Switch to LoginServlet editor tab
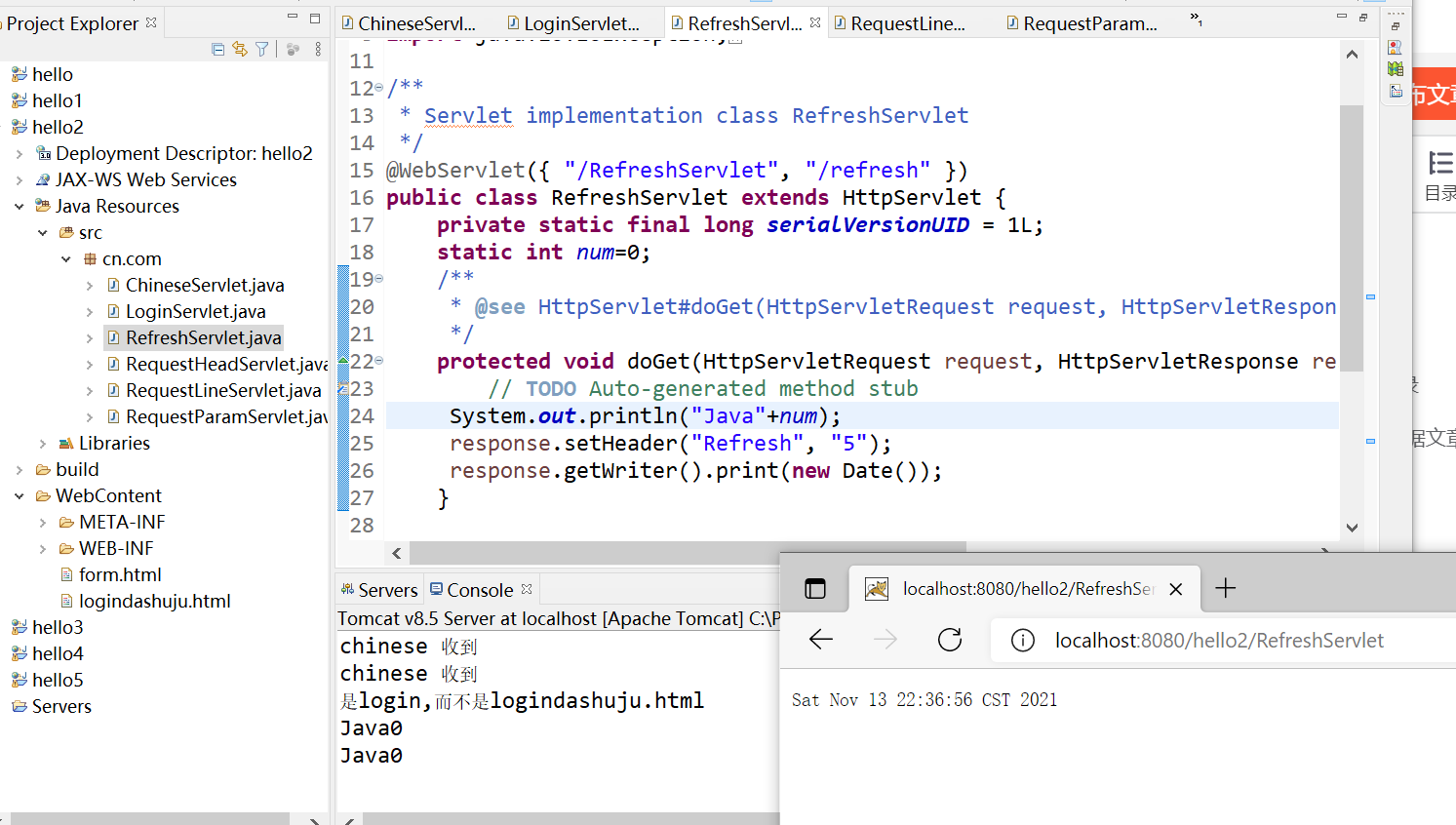The height and width of the screenshot is (825, 1456). pyautogui.click(x=573, y=23)
